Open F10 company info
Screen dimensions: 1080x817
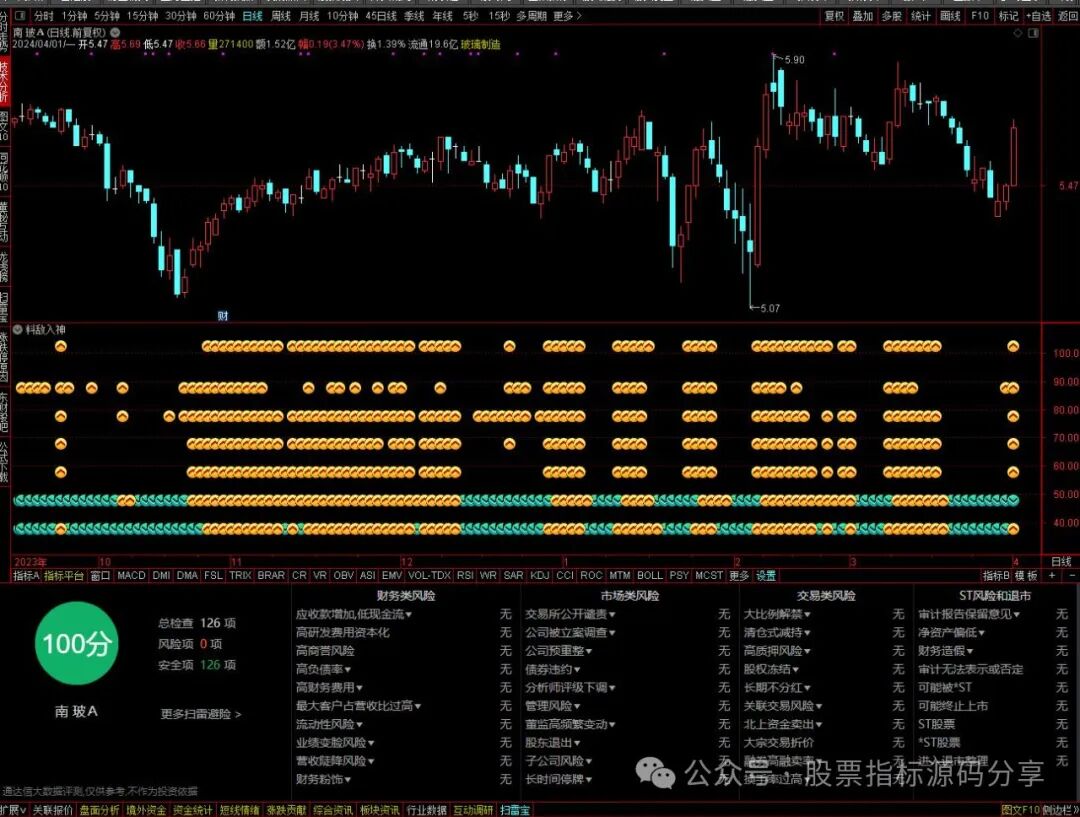tap(979, 15)
